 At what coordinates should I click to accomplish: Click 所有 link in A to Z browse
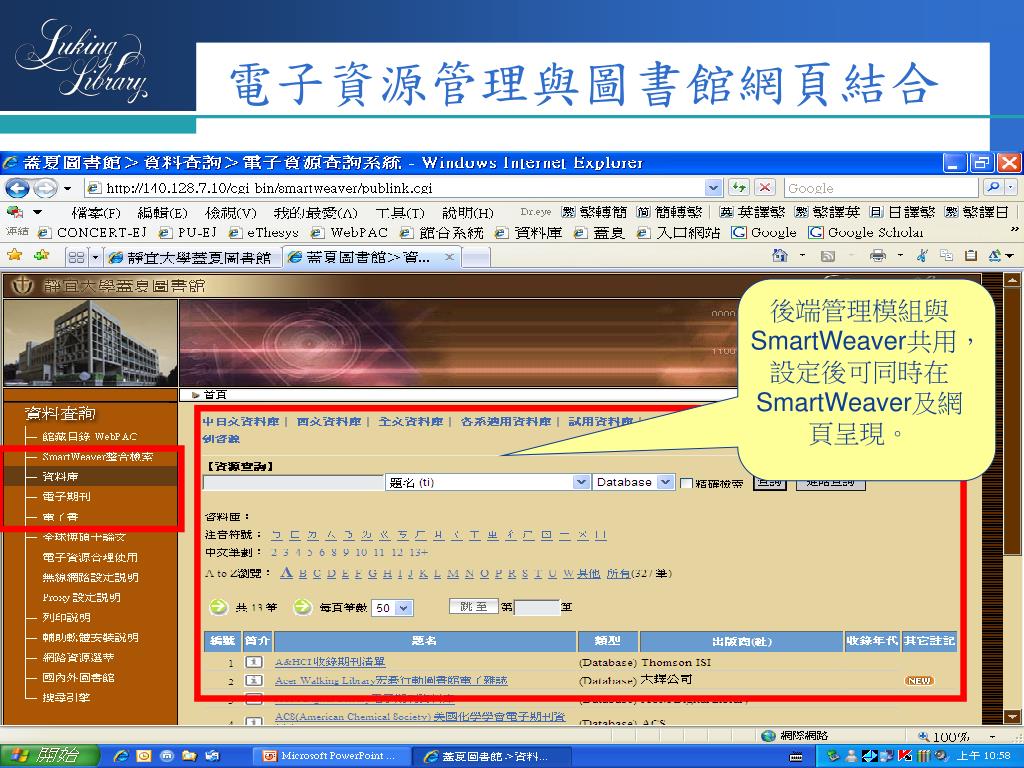coord(618,573)
